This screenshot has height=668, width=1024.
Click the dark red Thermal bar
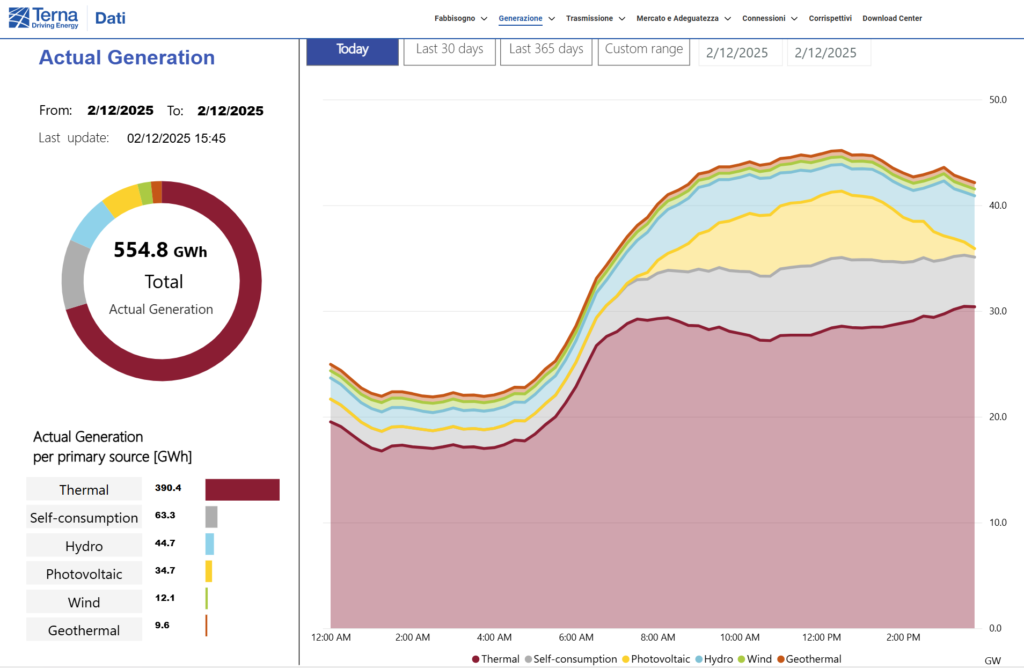(x=242, y=490)
